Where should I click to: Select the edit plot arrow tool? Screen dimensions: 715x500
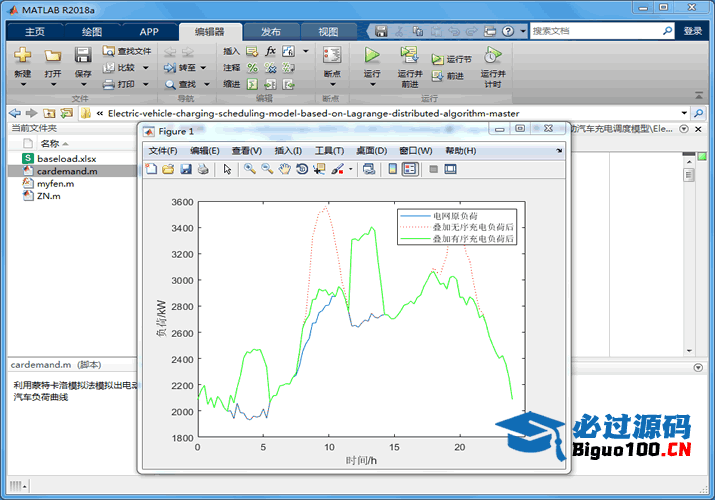pyautogui.click(x=227, y=169)
